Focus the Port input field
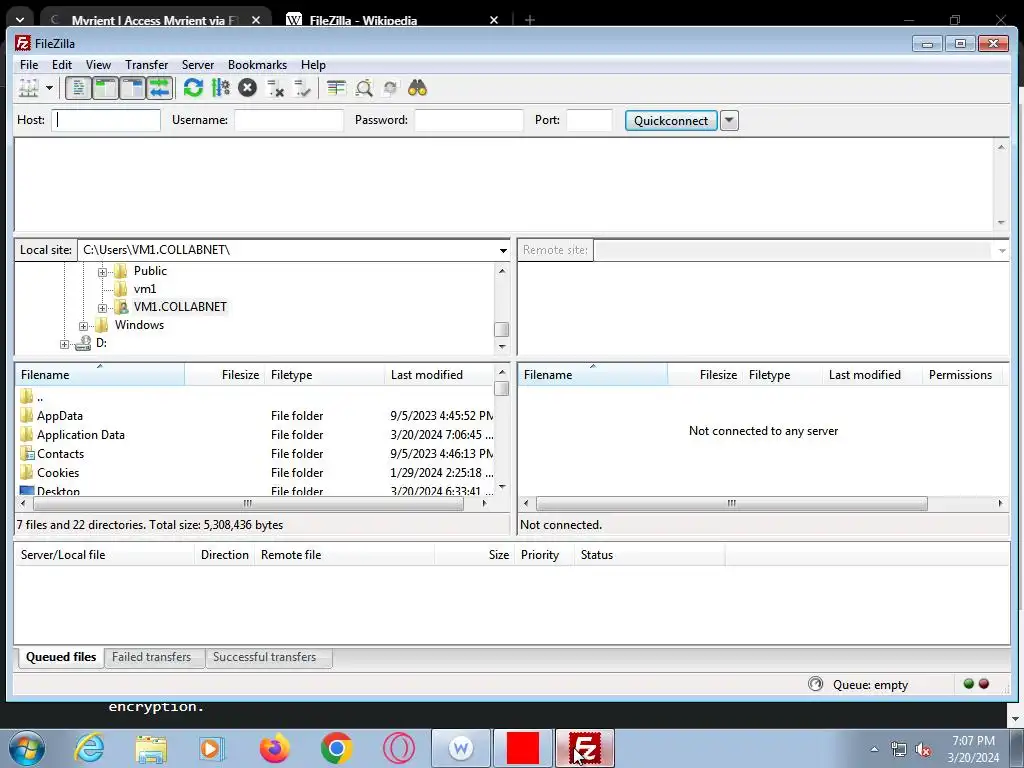The width and height of the screenshot is (1024, 768). point(589,120)
